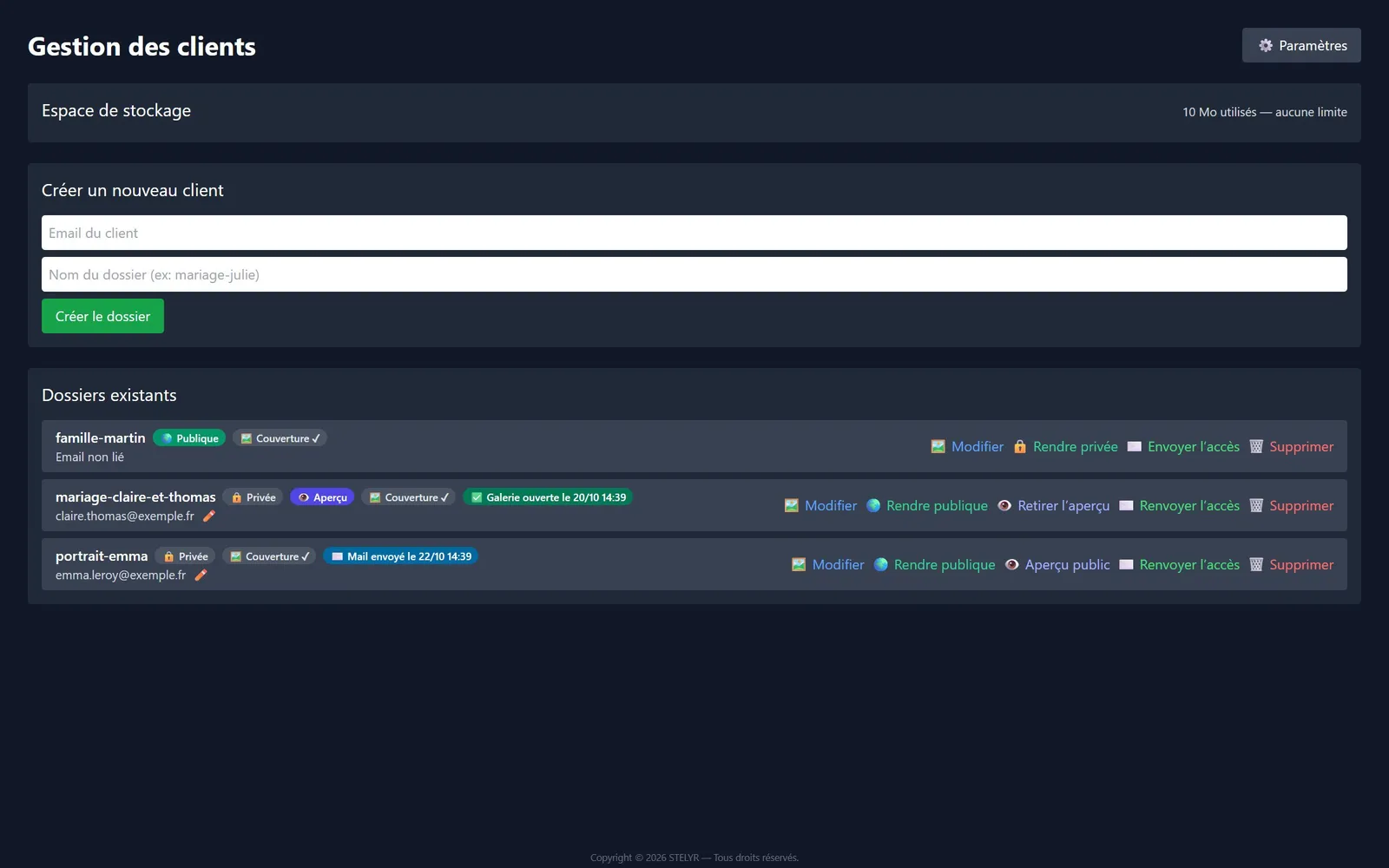Focus the Nom du dossier field
The width and height of the screenshot is (1389, 868).
(694, 274)
